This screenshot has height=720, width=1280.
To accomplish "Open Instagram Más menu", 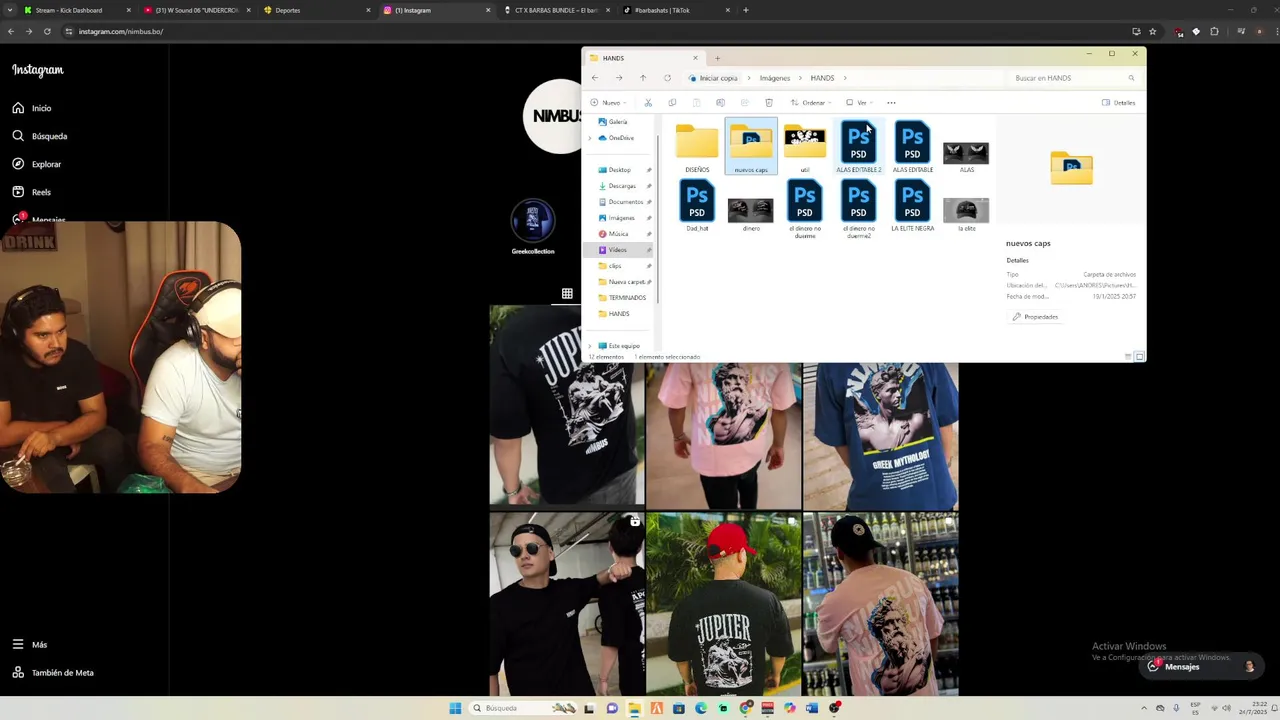I will click(x=29, y=645).
